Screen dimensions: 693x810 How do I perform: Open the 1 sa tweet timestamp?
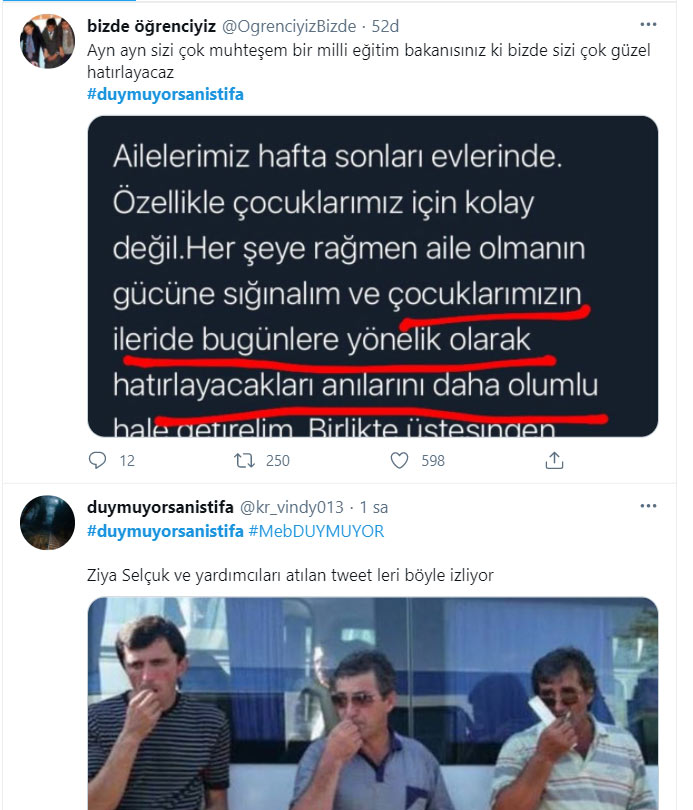[373, 507]
